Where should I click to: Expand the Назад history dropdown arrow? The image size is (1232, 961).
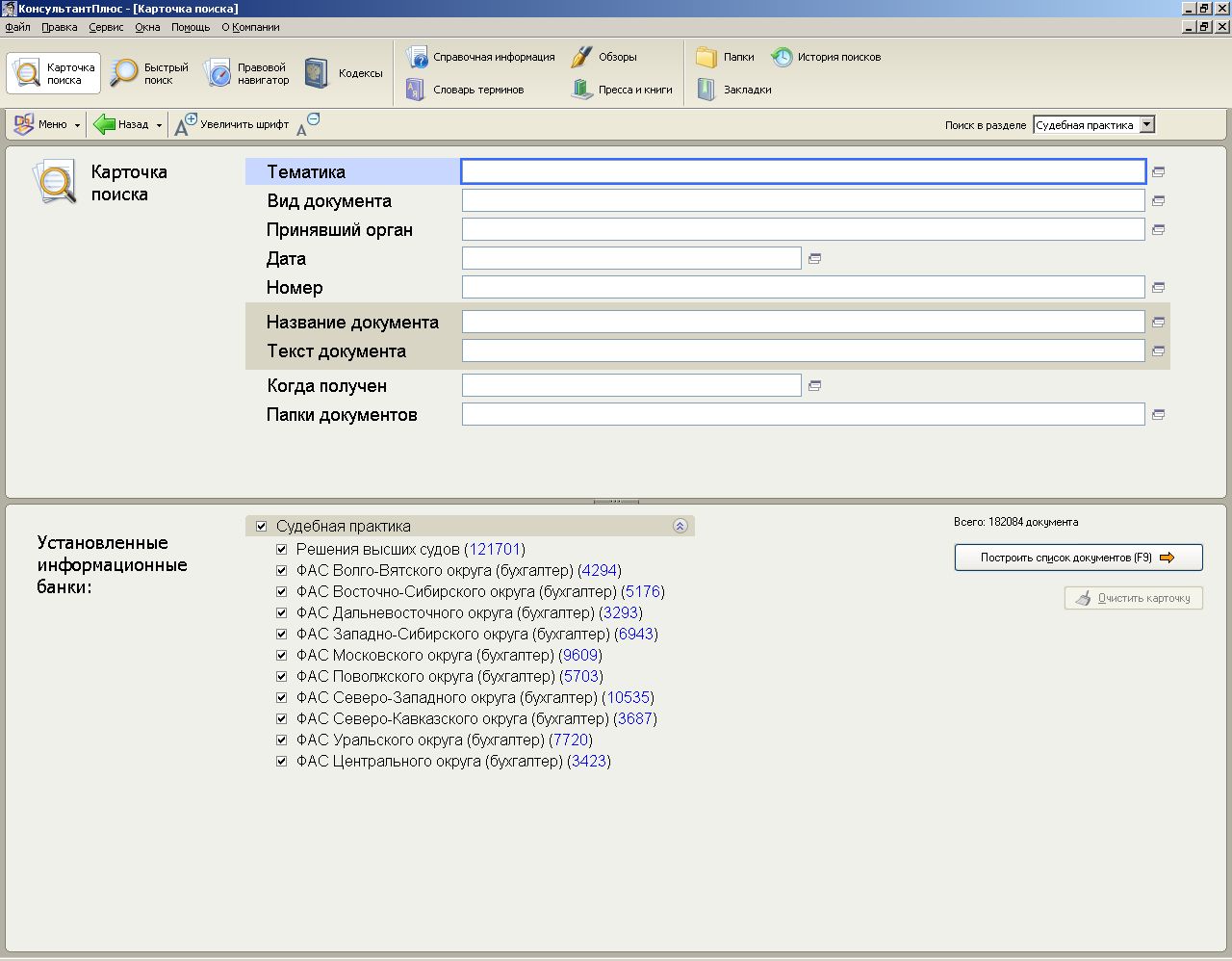159,125
